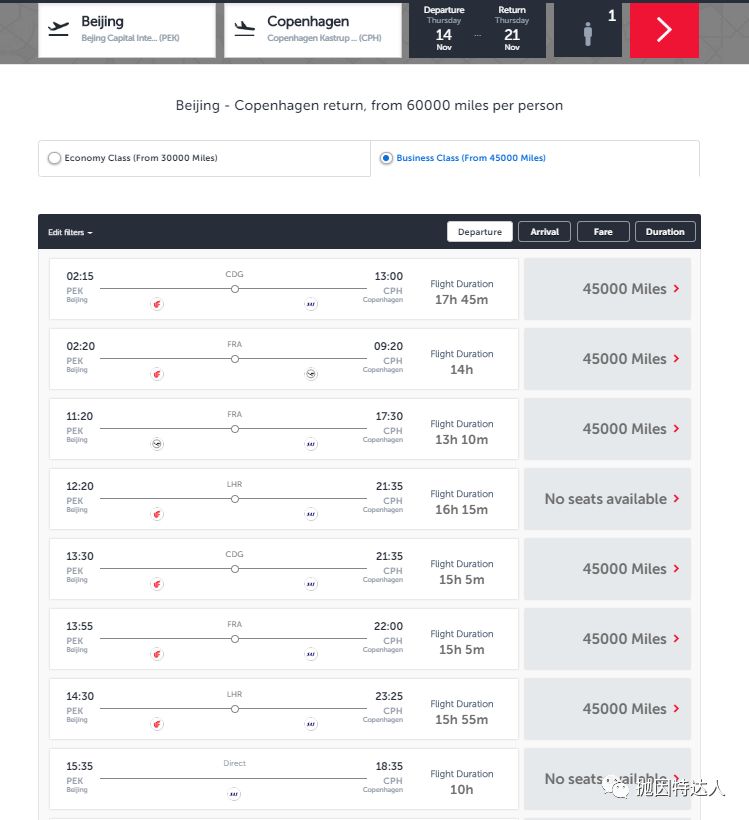The image size is (749, 820).
Task: Click the departure plane icon beside Beijing
Action: 58,28
